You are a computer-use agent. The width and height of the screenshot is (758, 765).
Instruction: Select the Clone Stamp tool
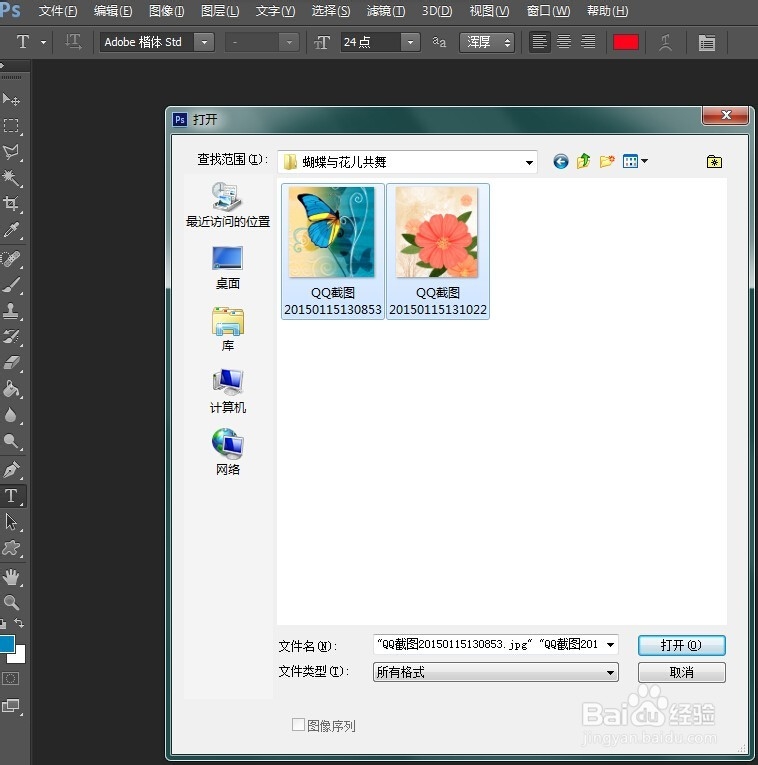[11, 311]
